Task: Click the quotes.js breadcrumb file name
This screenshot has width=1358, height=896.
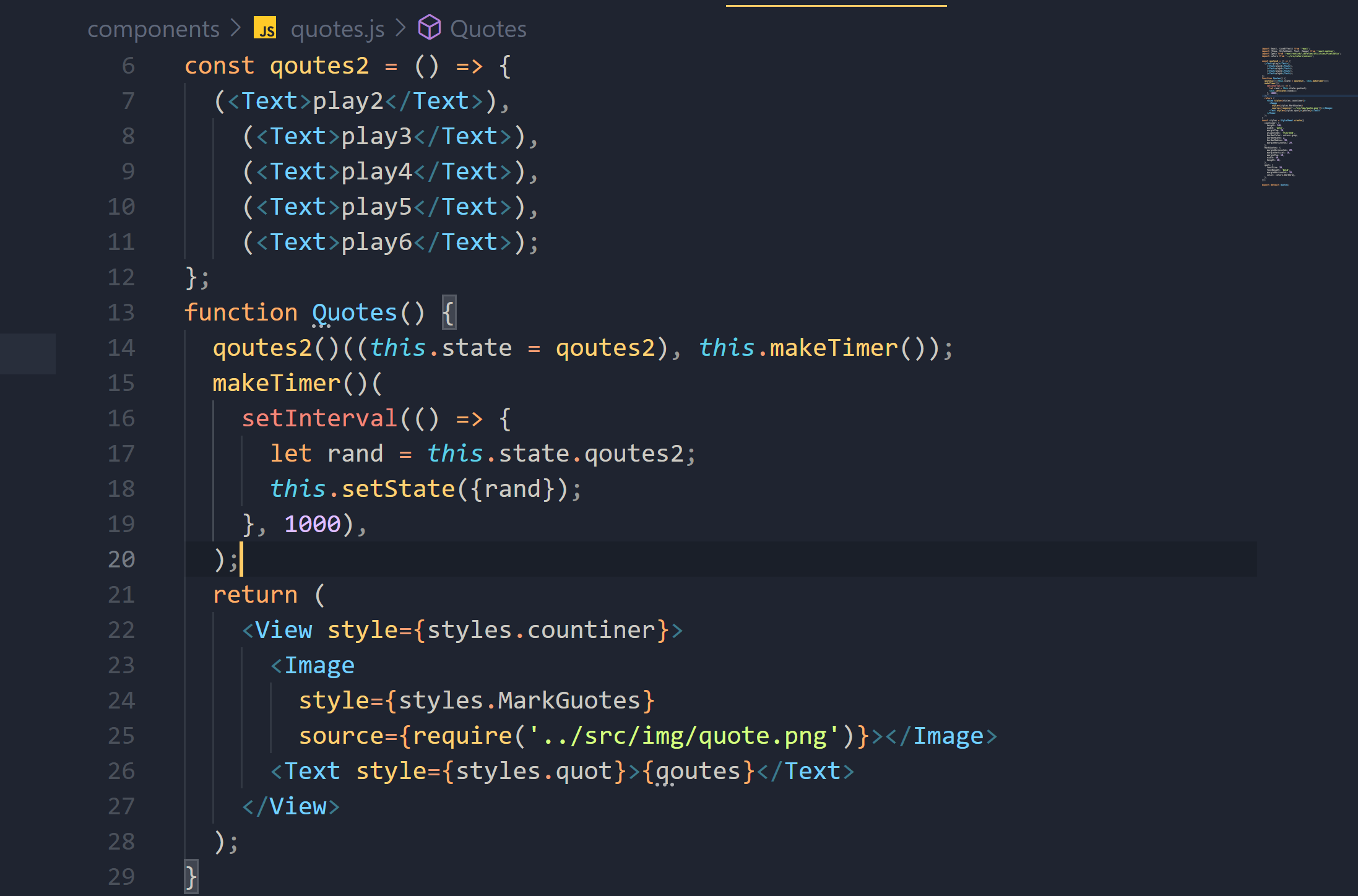Action: tap(337, 29)
